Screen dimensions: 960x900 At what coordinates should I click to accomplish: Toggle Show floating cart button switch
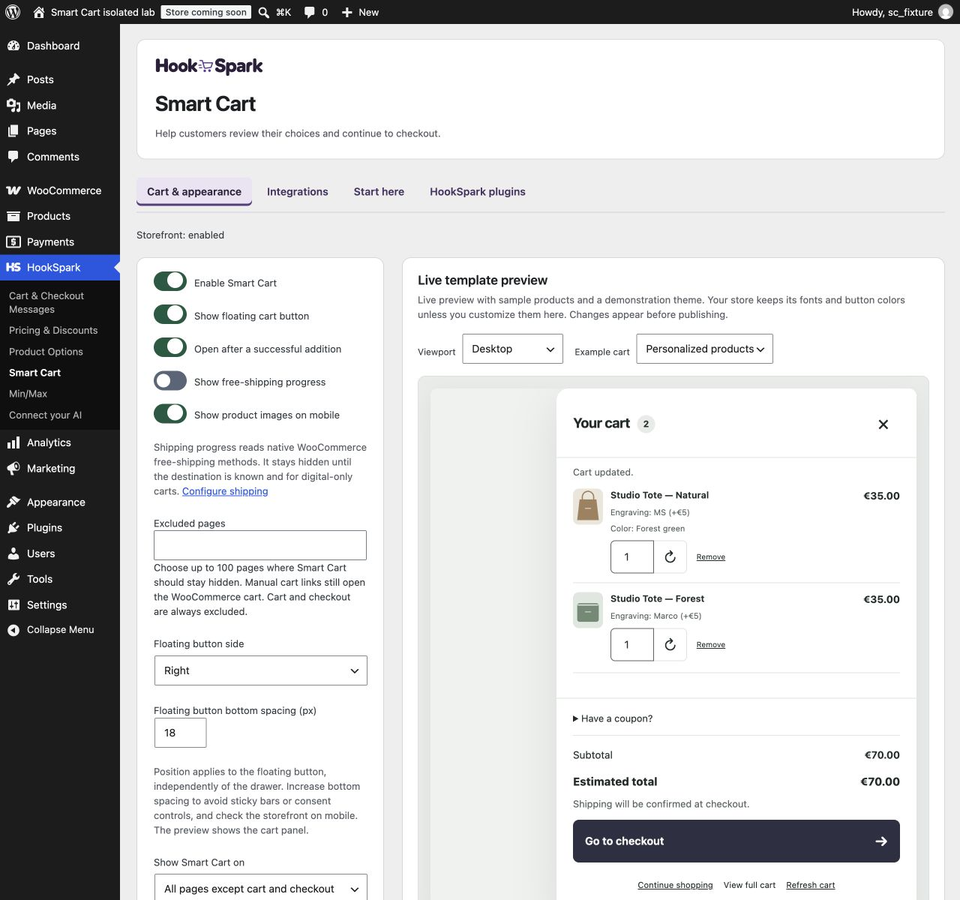pos(170,315)
